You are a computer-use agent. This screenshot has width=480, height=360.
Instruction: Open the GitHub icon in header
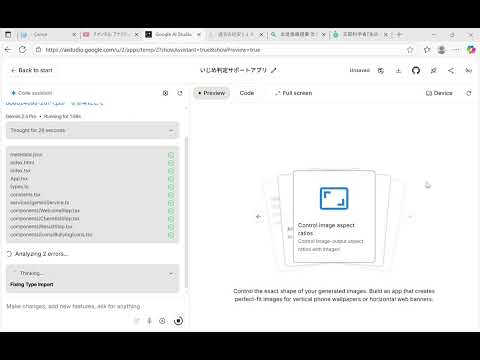pyautogui.click(x=416, y=70)
